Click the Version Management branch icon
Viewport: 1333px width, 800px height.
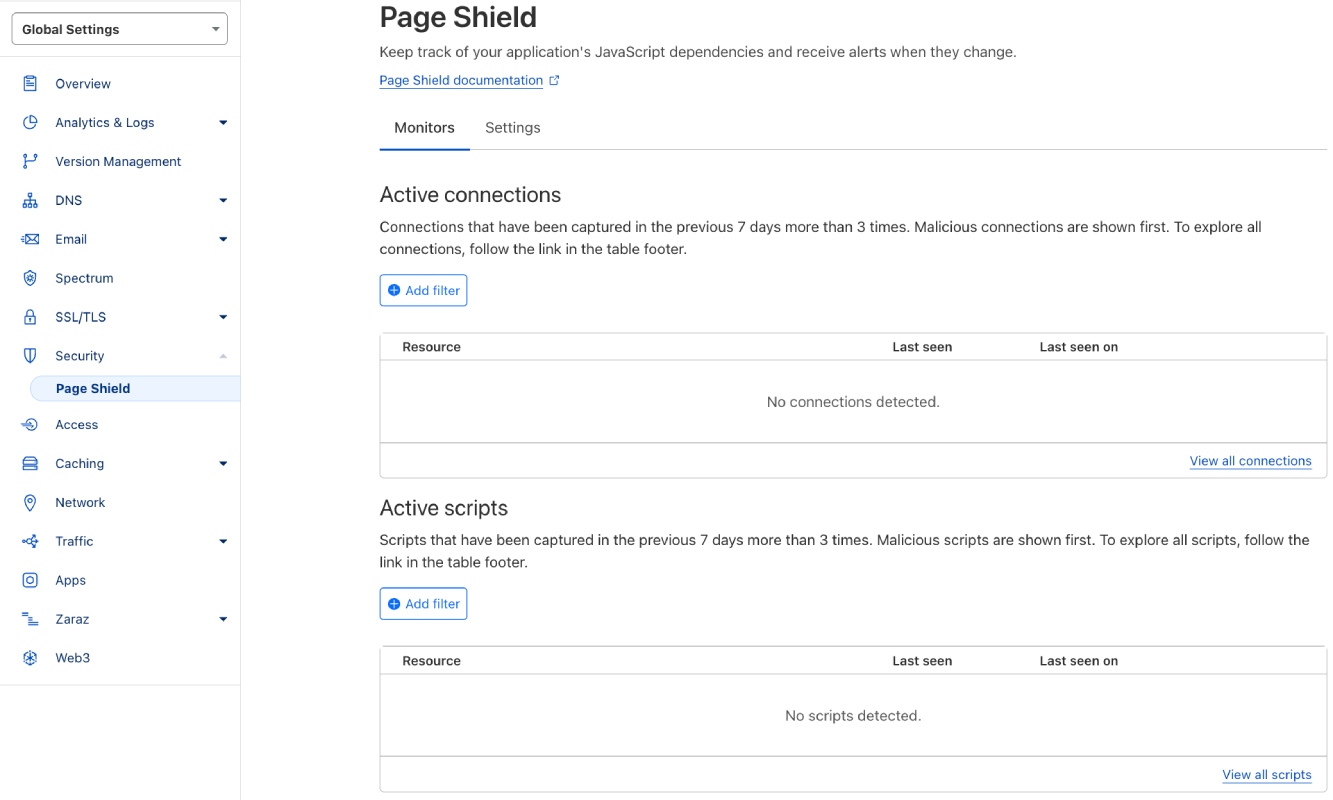pyautogui.click(x=30, y=161)
